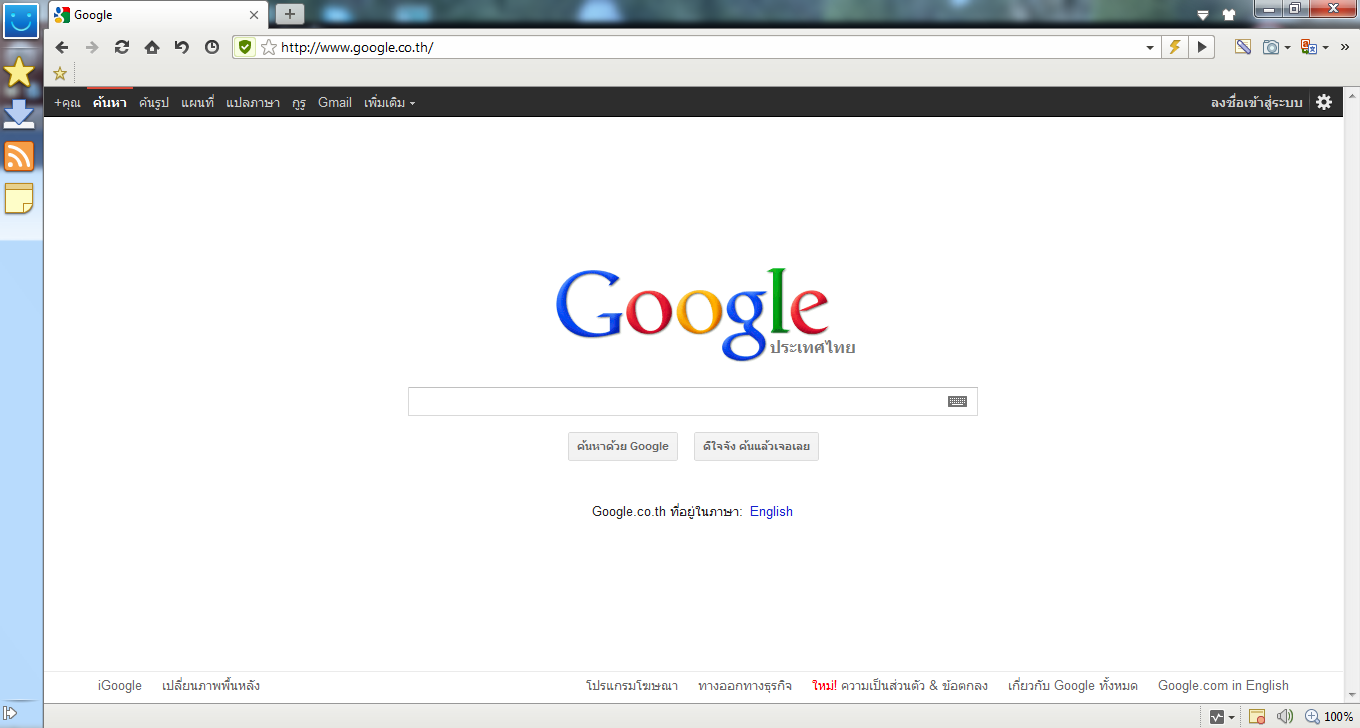Open แผนที่ maps in Google bar

[198, 102]
